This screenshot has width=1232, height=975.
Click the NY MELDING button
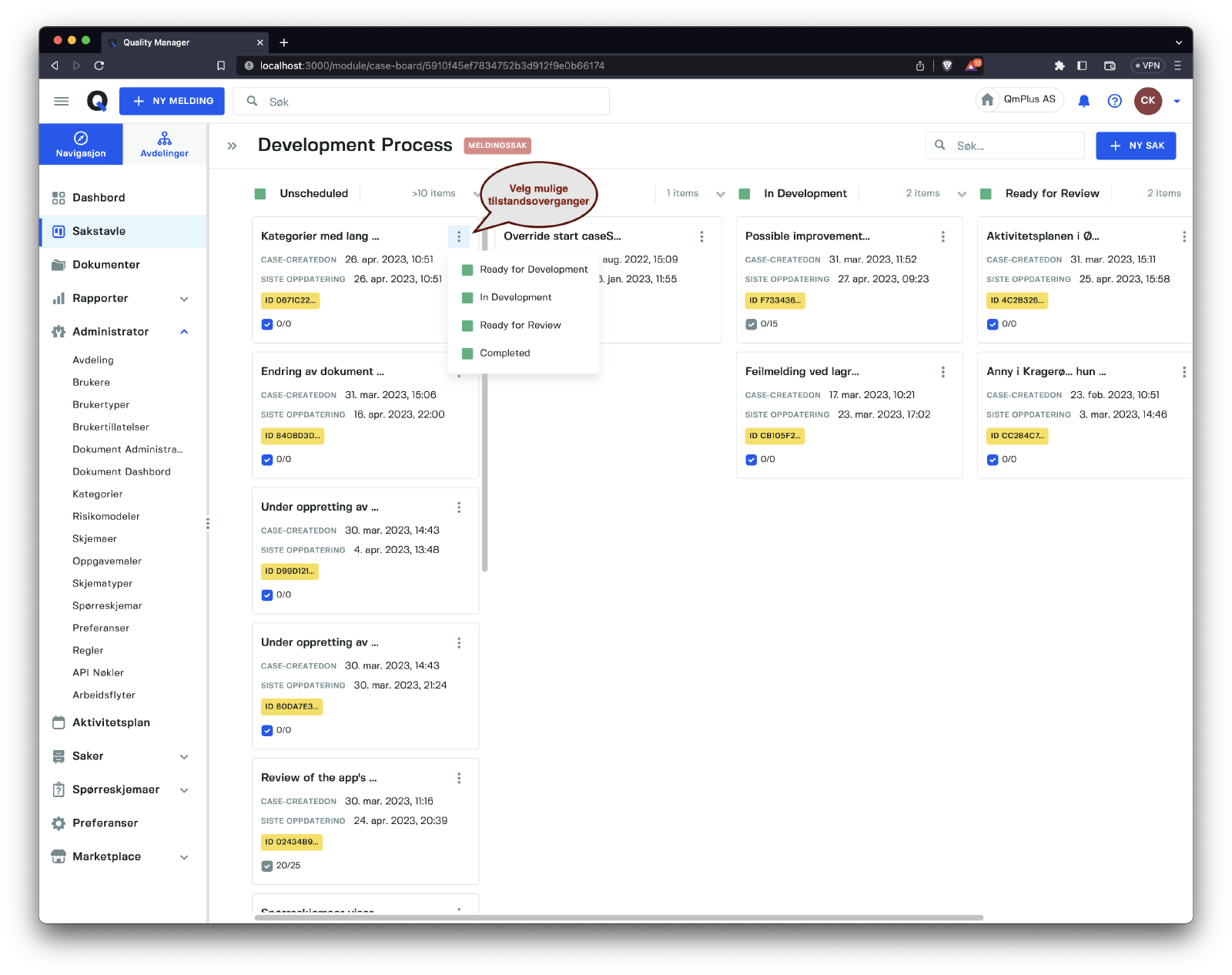[172, 101]
